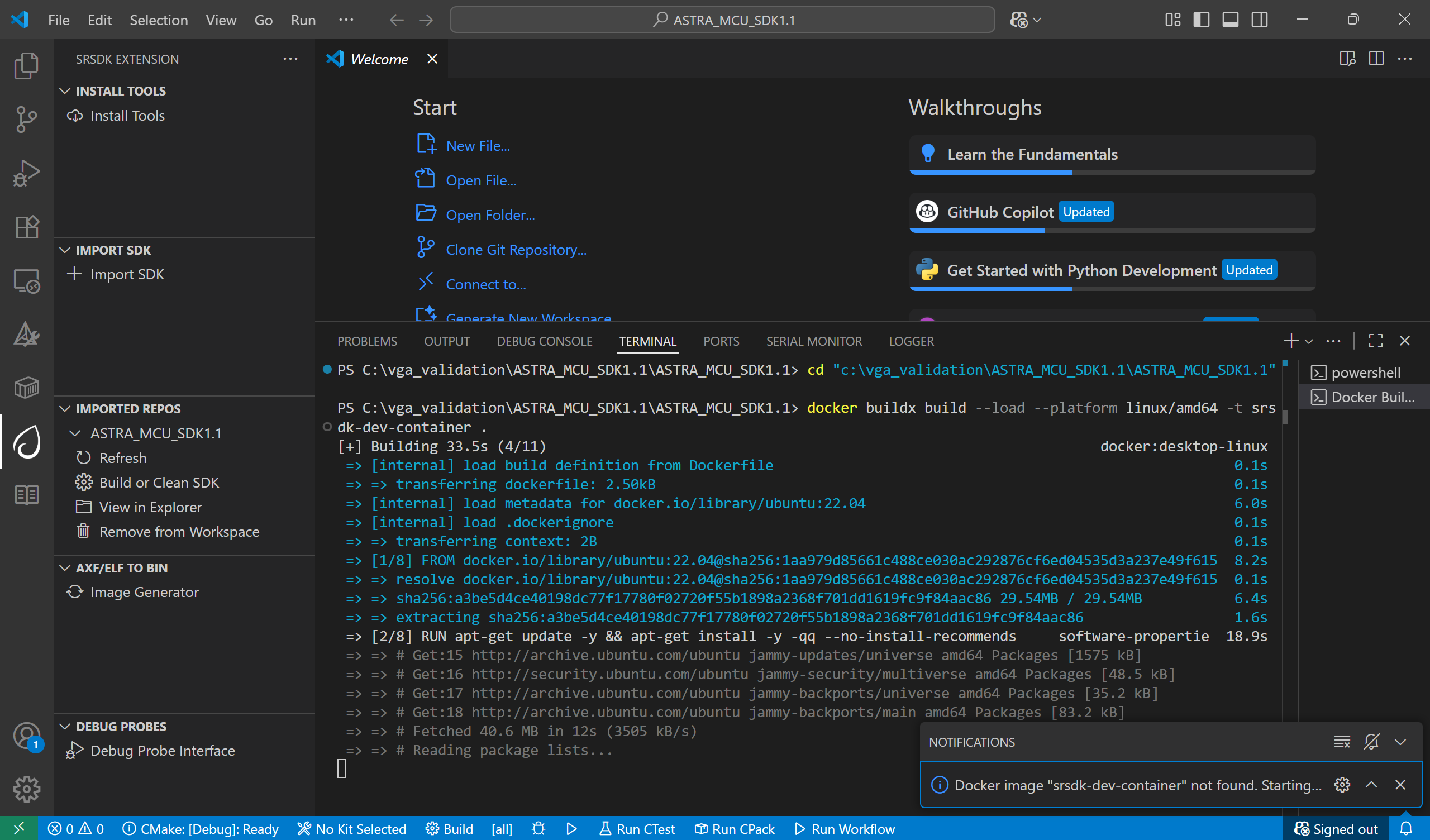Toggle the primary side bar visibility
Screen dimensions: 1430x840
(1201, 20)
